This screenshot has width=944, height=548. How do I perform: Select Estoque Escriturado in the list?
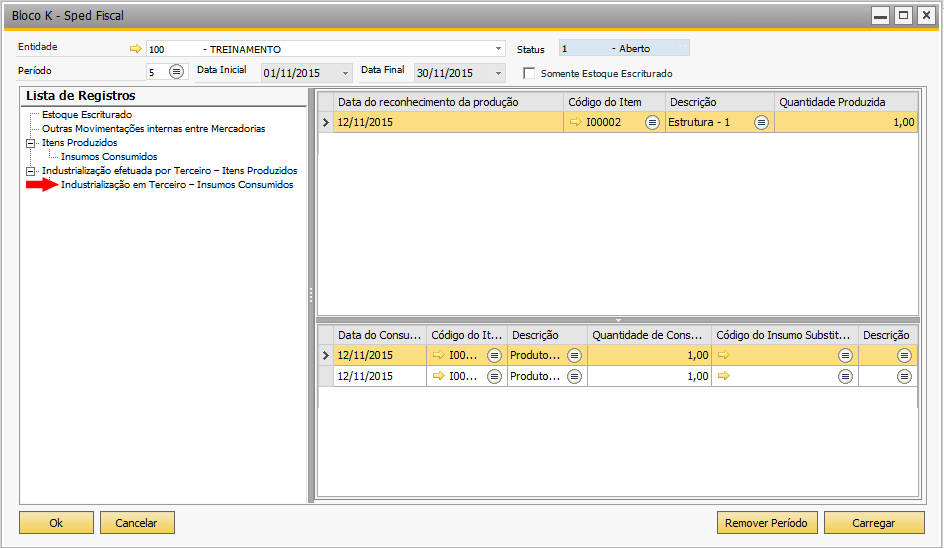tap(87, 114)
